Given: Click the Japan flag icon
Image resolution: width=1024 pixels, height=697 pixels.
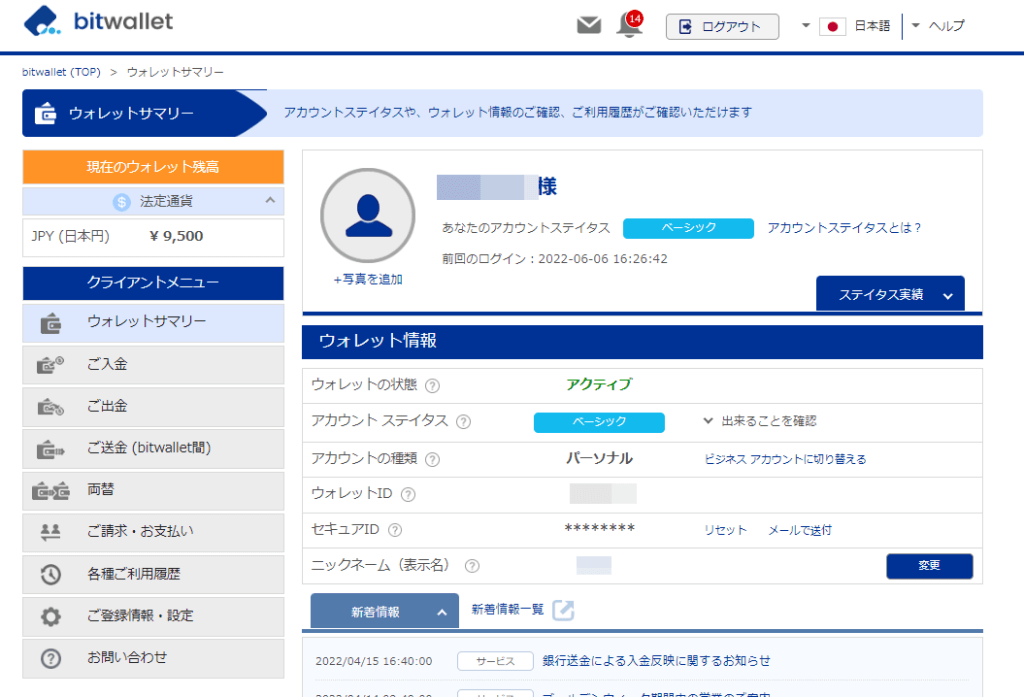Looking at the screenshot, I should point(832,26).
